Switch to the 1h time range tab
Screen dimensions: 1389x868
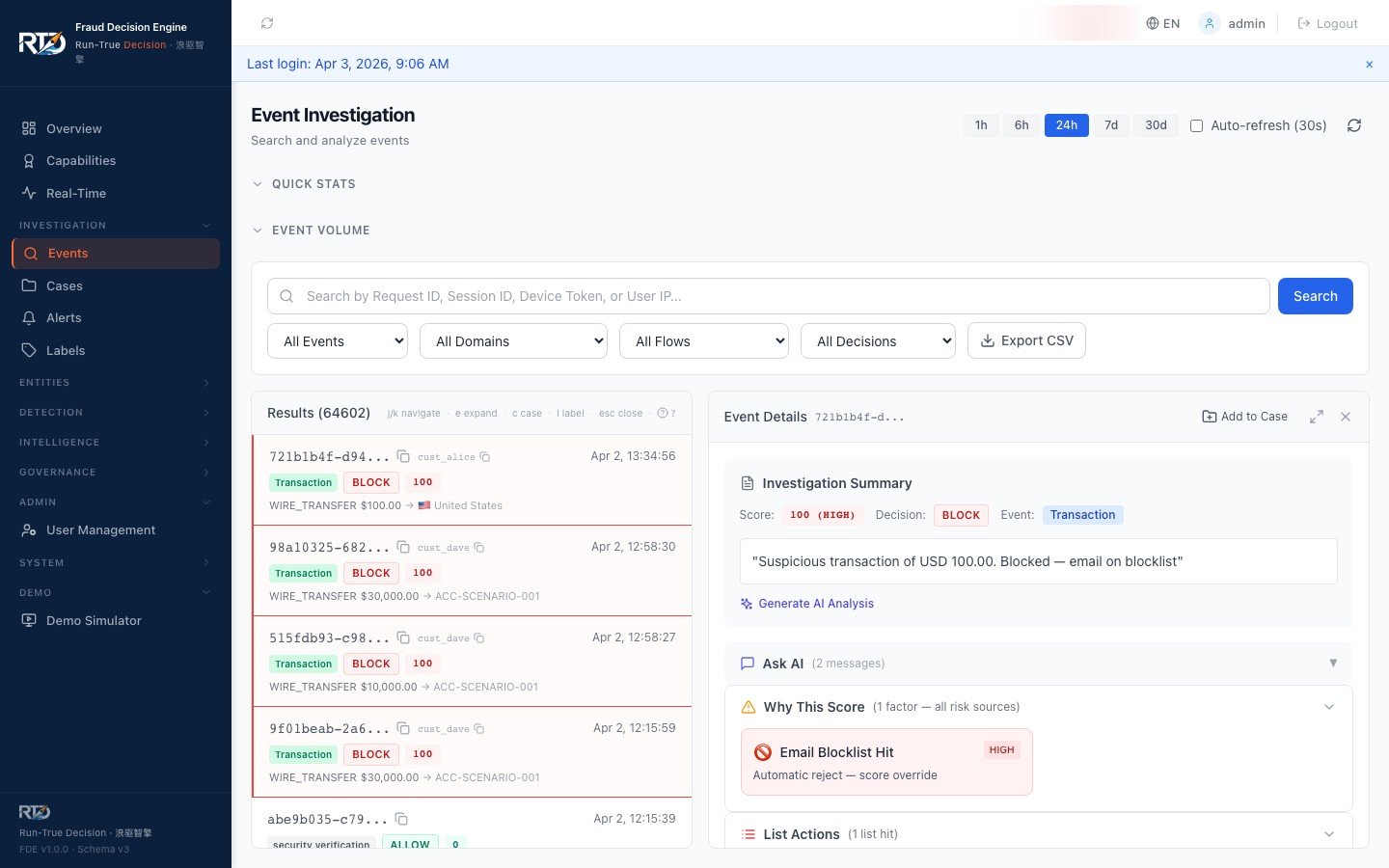click(981, 124)
